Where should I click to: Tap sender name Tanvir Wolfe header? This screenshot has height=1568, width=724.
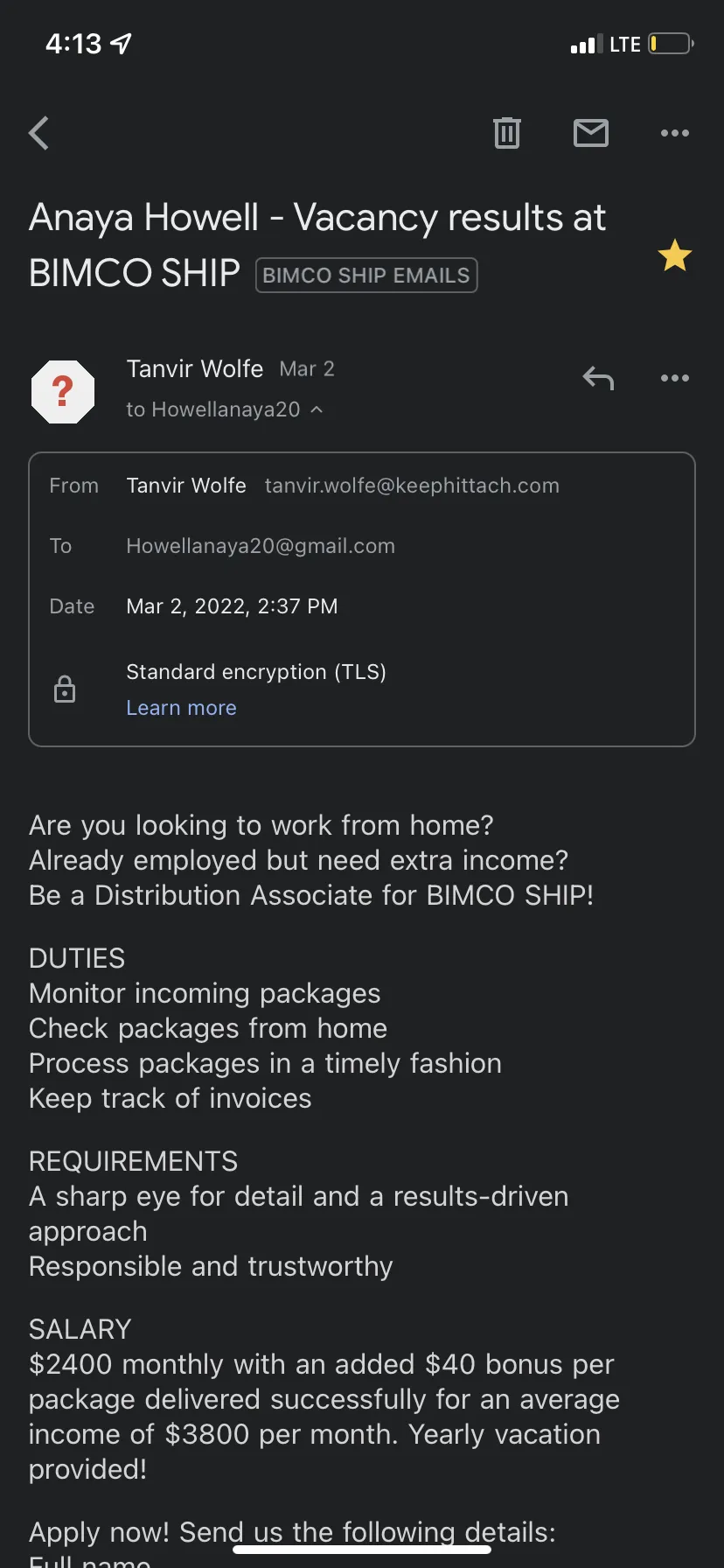[194, 368]
